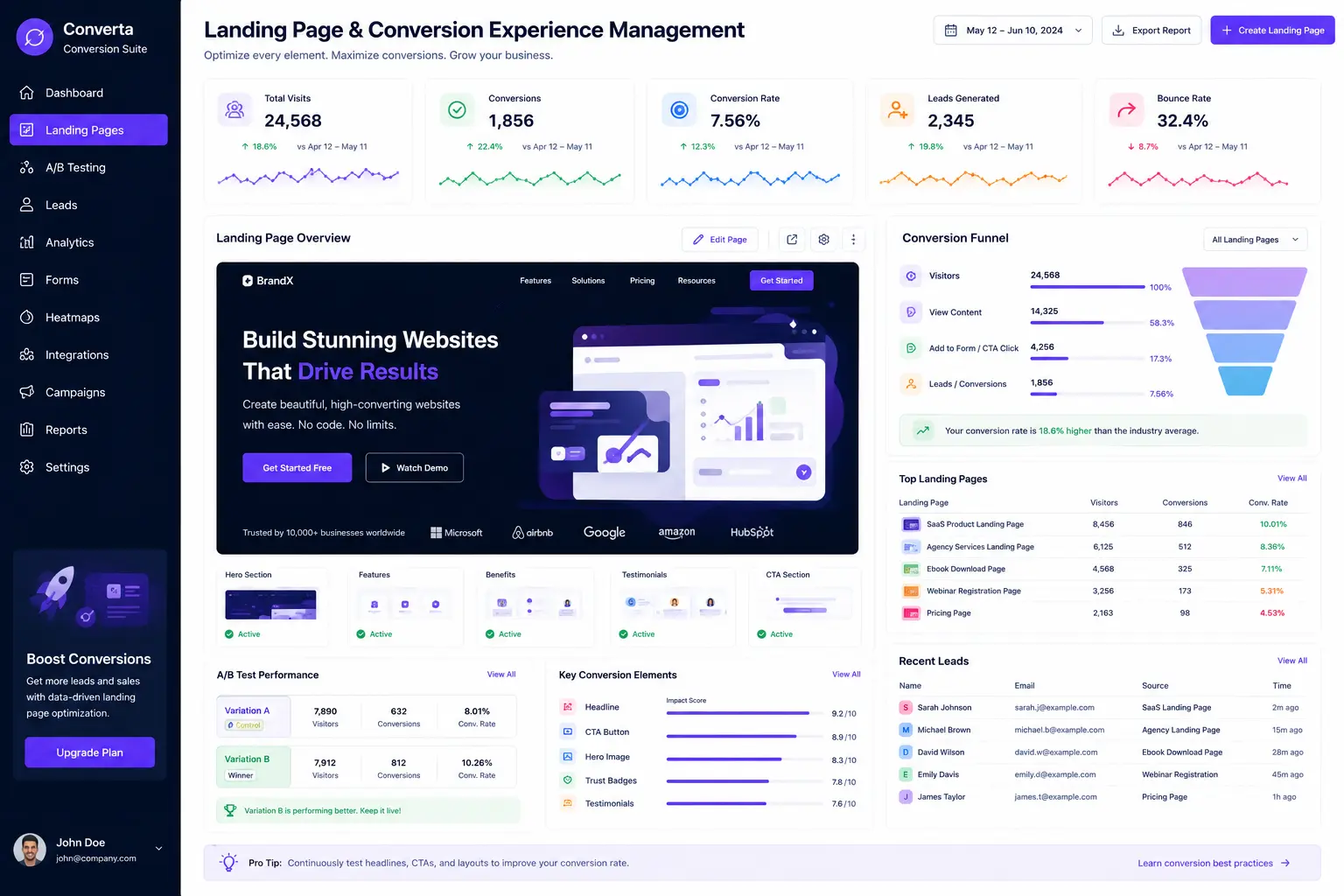This screenshot has width=1344, height=896.
Task: Click the calendar icon in date range
Action: coord(950,30)
